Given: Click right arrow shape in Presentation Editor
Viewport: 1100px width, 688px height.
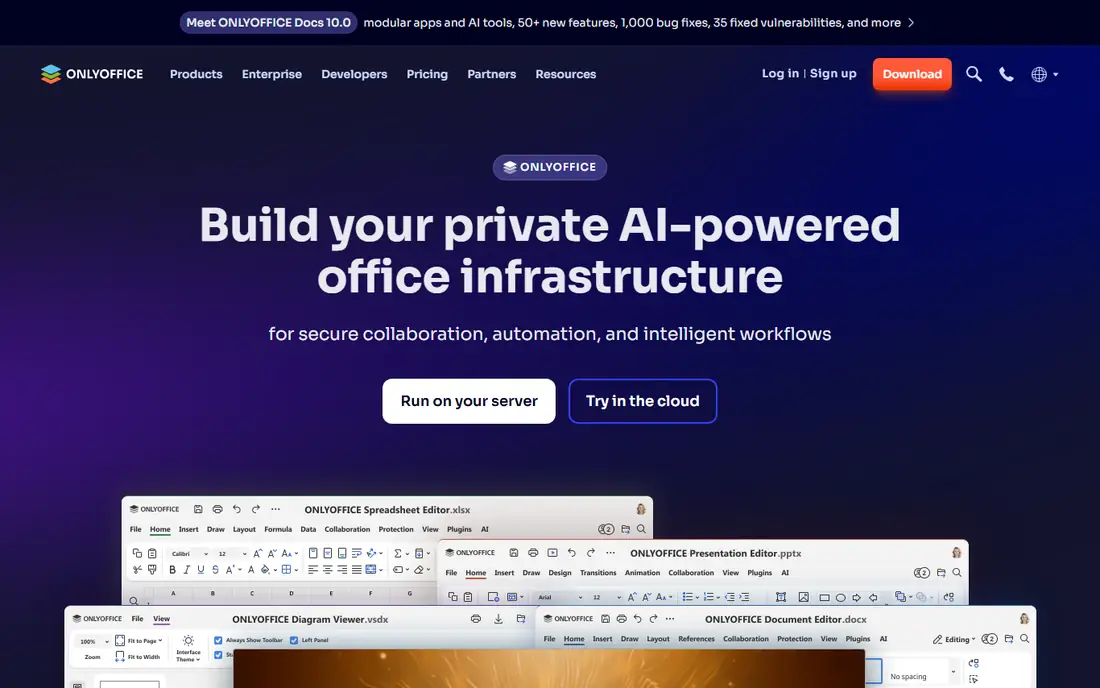Looking at the screenshot, I should click(857, 598).
